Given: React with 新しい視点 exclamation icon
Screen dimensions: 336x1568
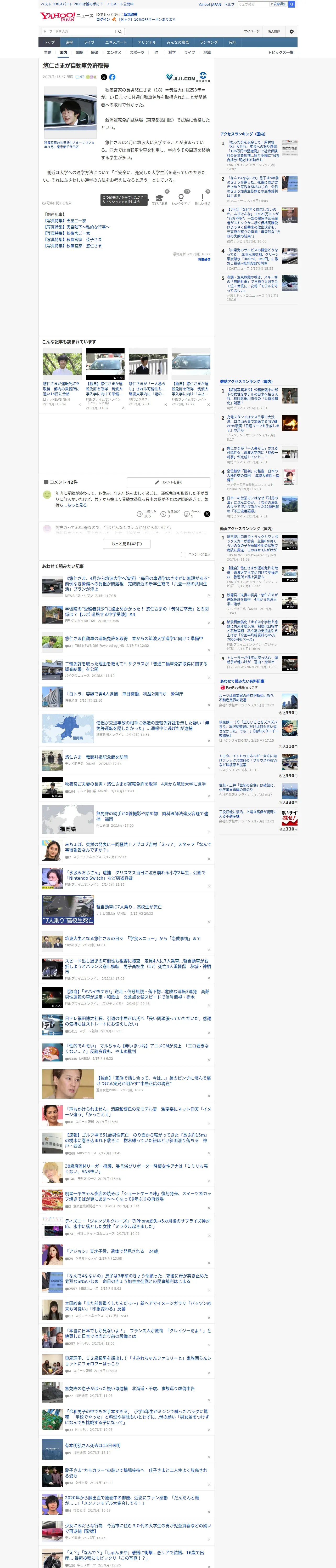Looking at the screenshot, I should pos(203,198).
